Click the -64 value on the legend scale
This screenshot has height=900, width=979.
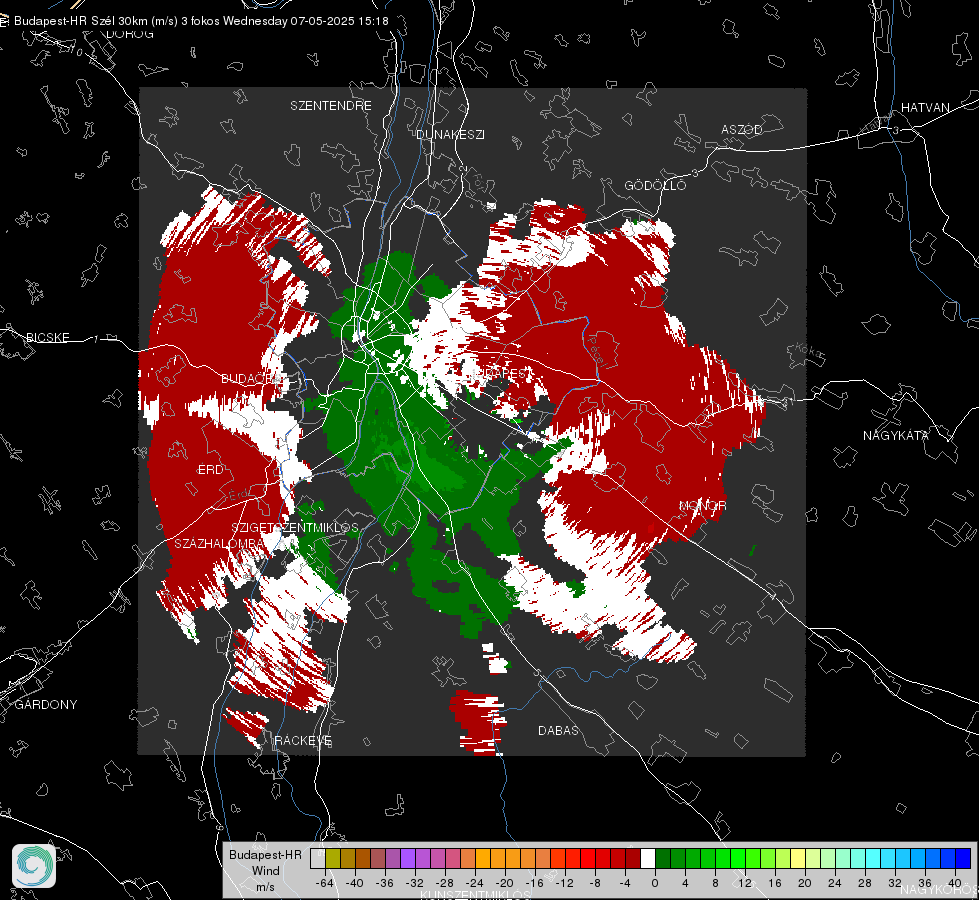click(325, 883)
